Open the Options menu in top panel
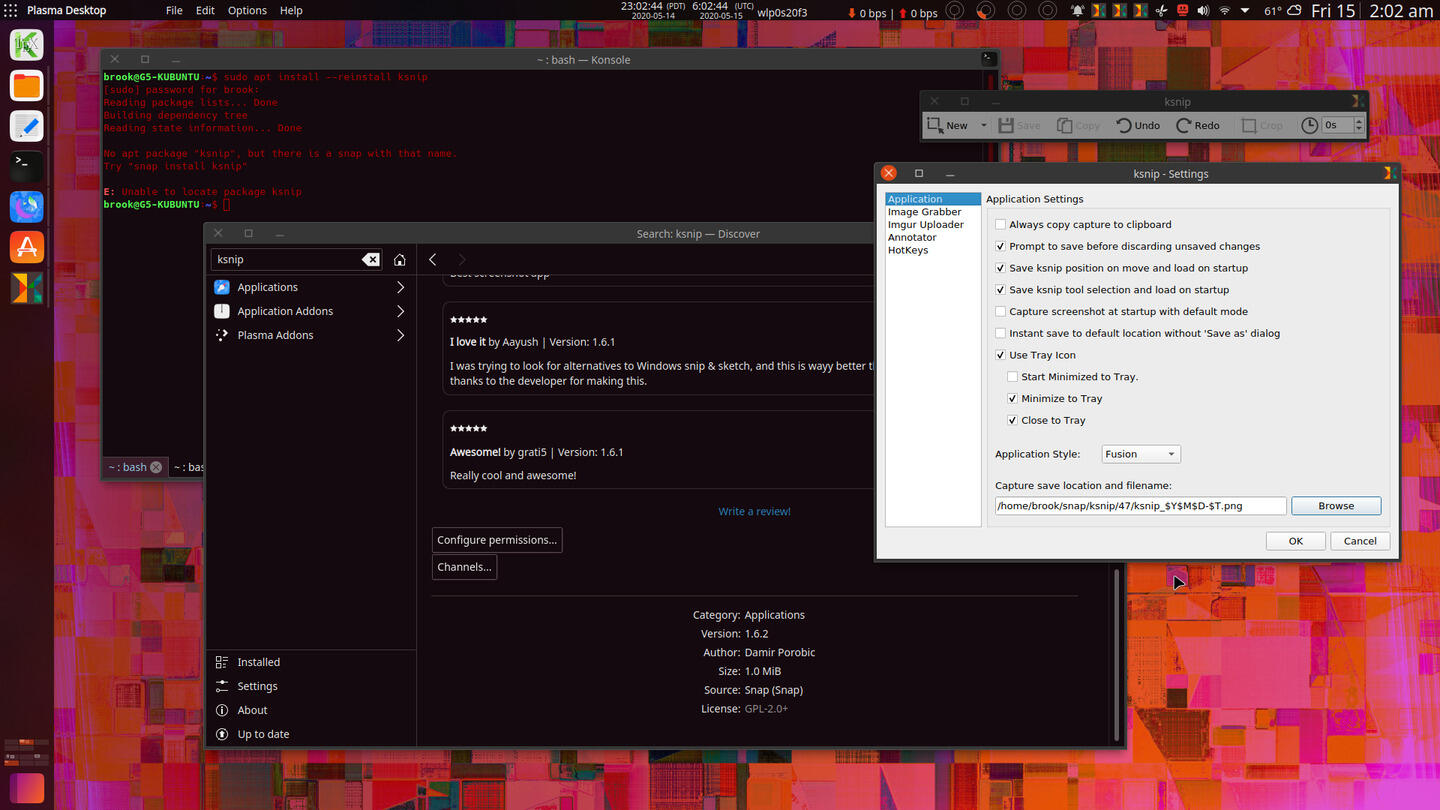 (247, 11)
